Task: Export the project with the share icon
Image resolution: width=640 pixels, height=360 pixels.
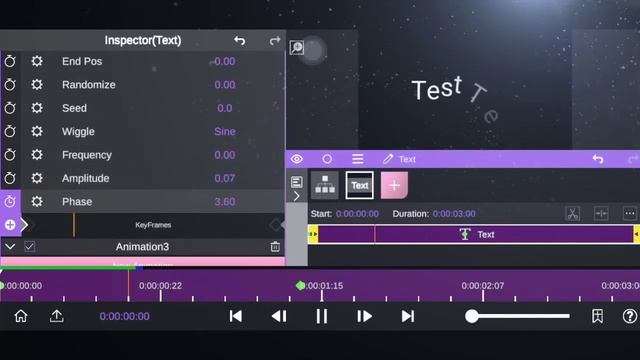Action: click(x=57, y=316)
